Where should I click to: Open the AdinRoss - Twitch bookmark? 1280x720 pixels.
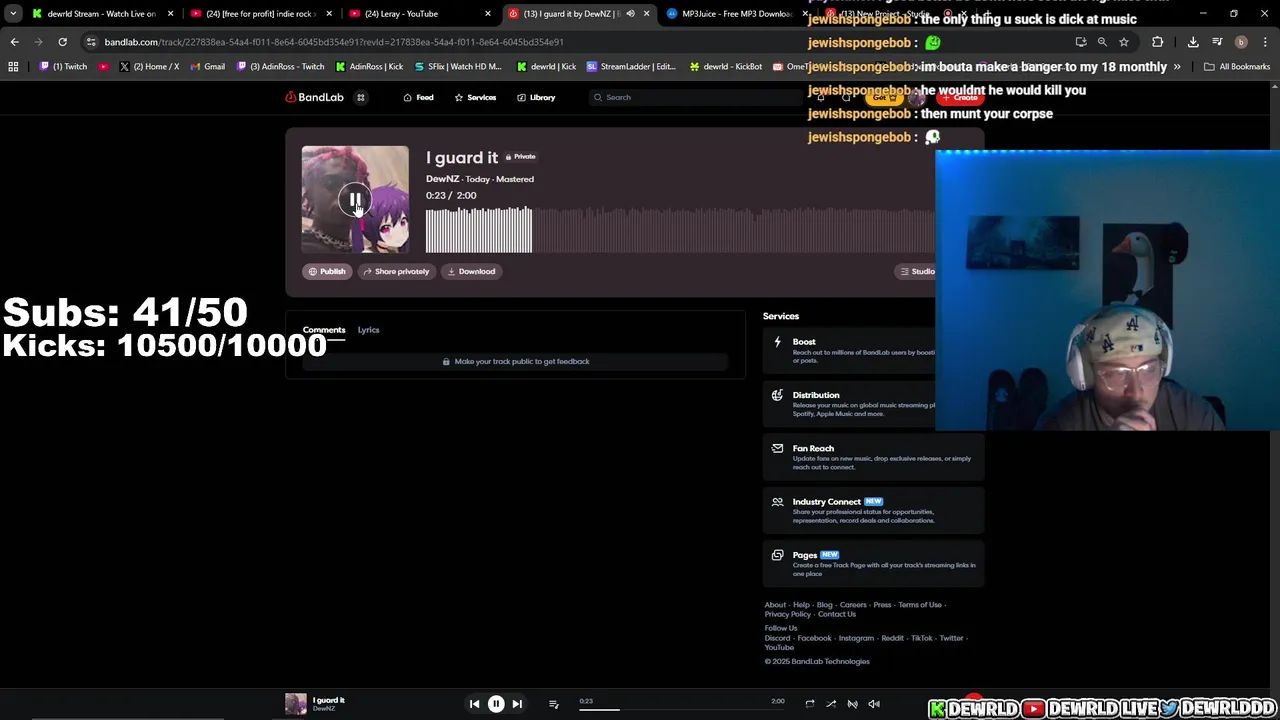coord(280,67)
